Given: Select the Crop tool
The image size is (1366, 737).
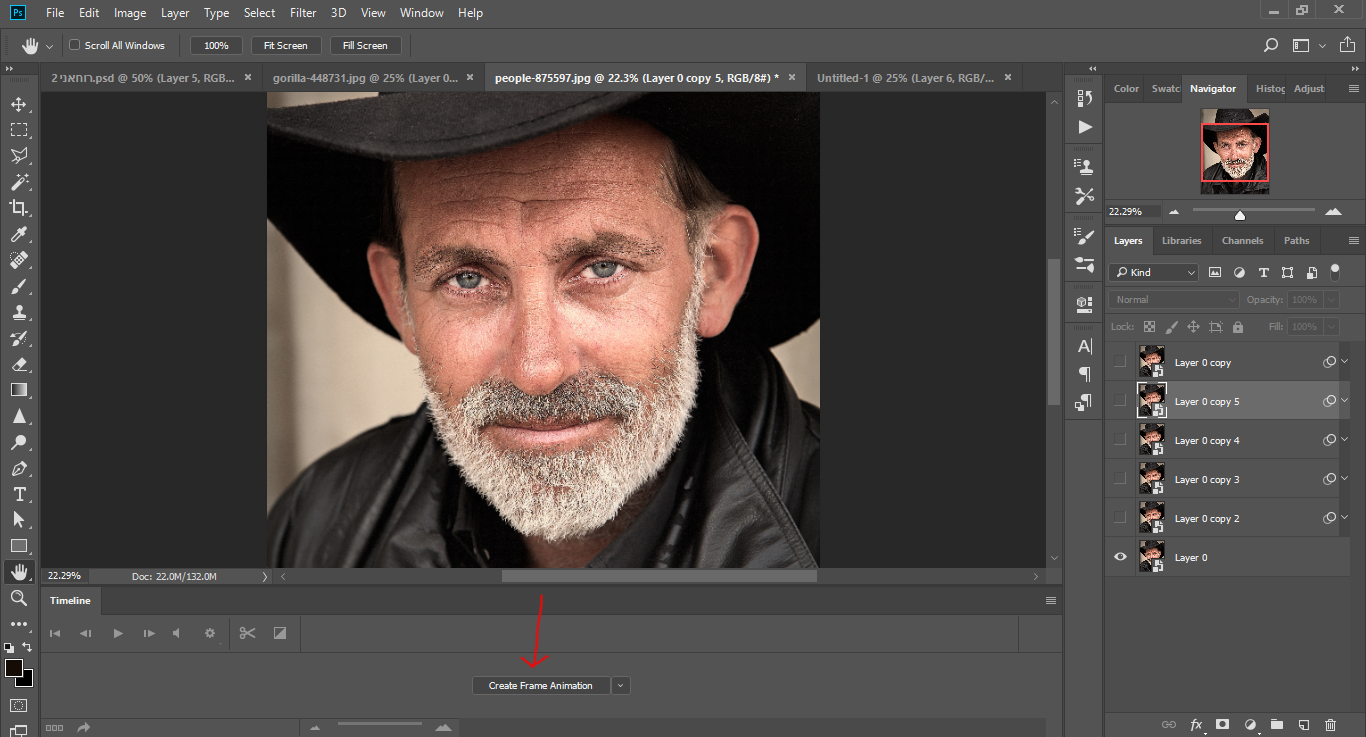Looking at the screenshot, I should pos(19,208).
